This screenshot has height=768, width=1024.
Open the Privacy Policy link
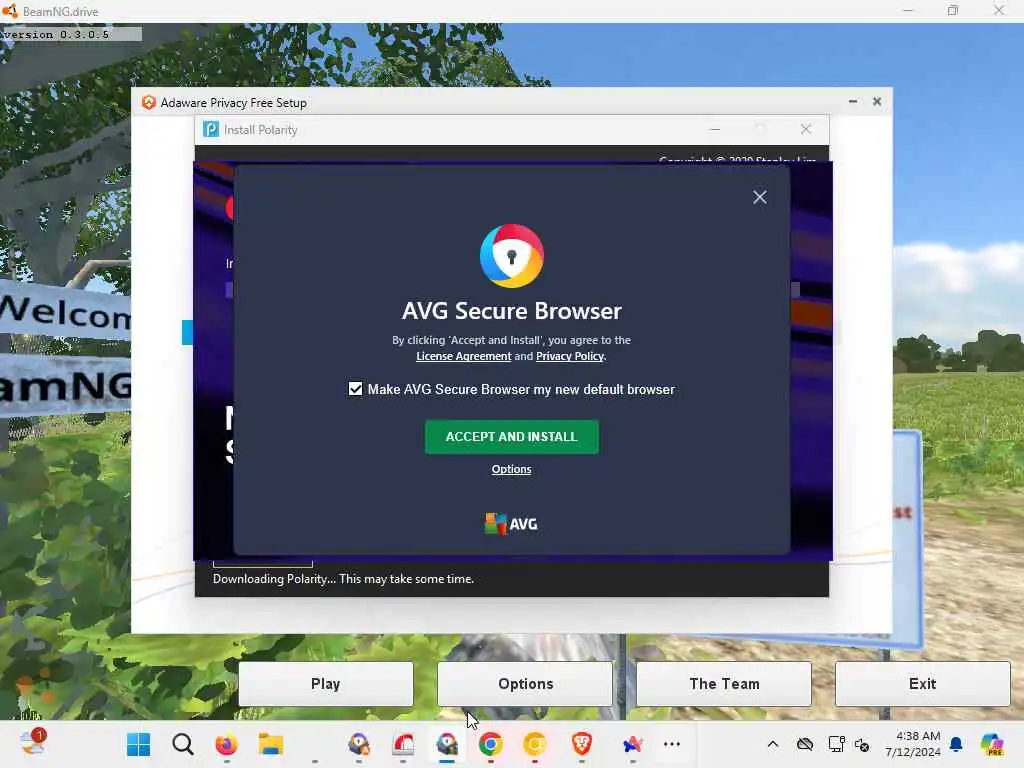[x=570, y=356]
